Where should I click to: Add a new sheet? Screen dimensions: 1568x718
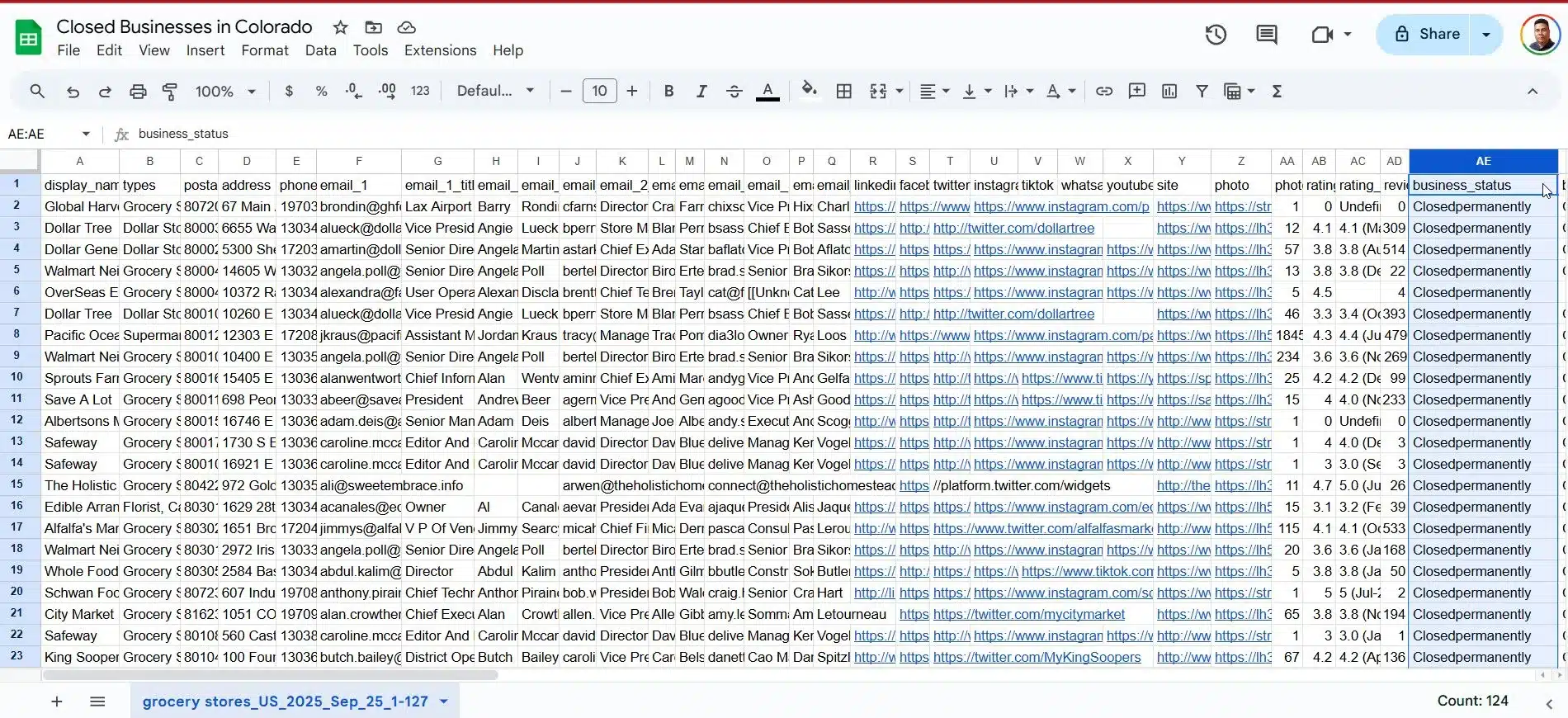coord(57,701)
